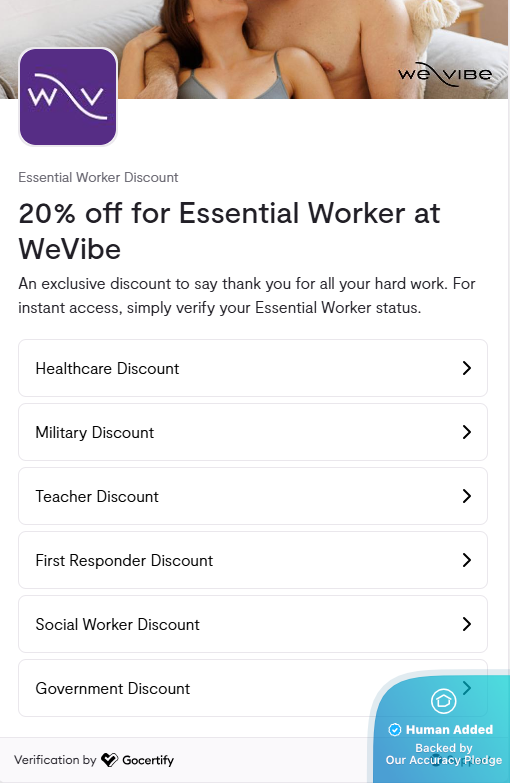Click the couple banner image

(254, 49)
